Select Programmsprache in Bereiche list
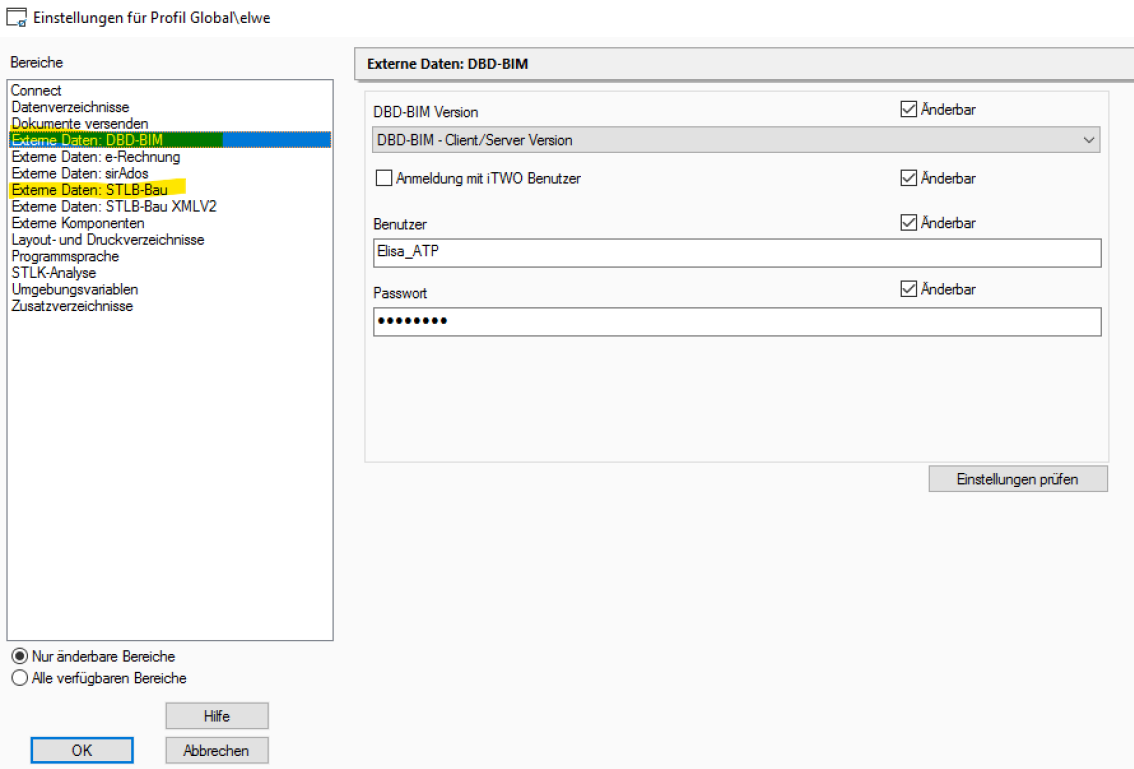Image resolution: width=1134 pixels, height=769 pixels. point(64,256)
